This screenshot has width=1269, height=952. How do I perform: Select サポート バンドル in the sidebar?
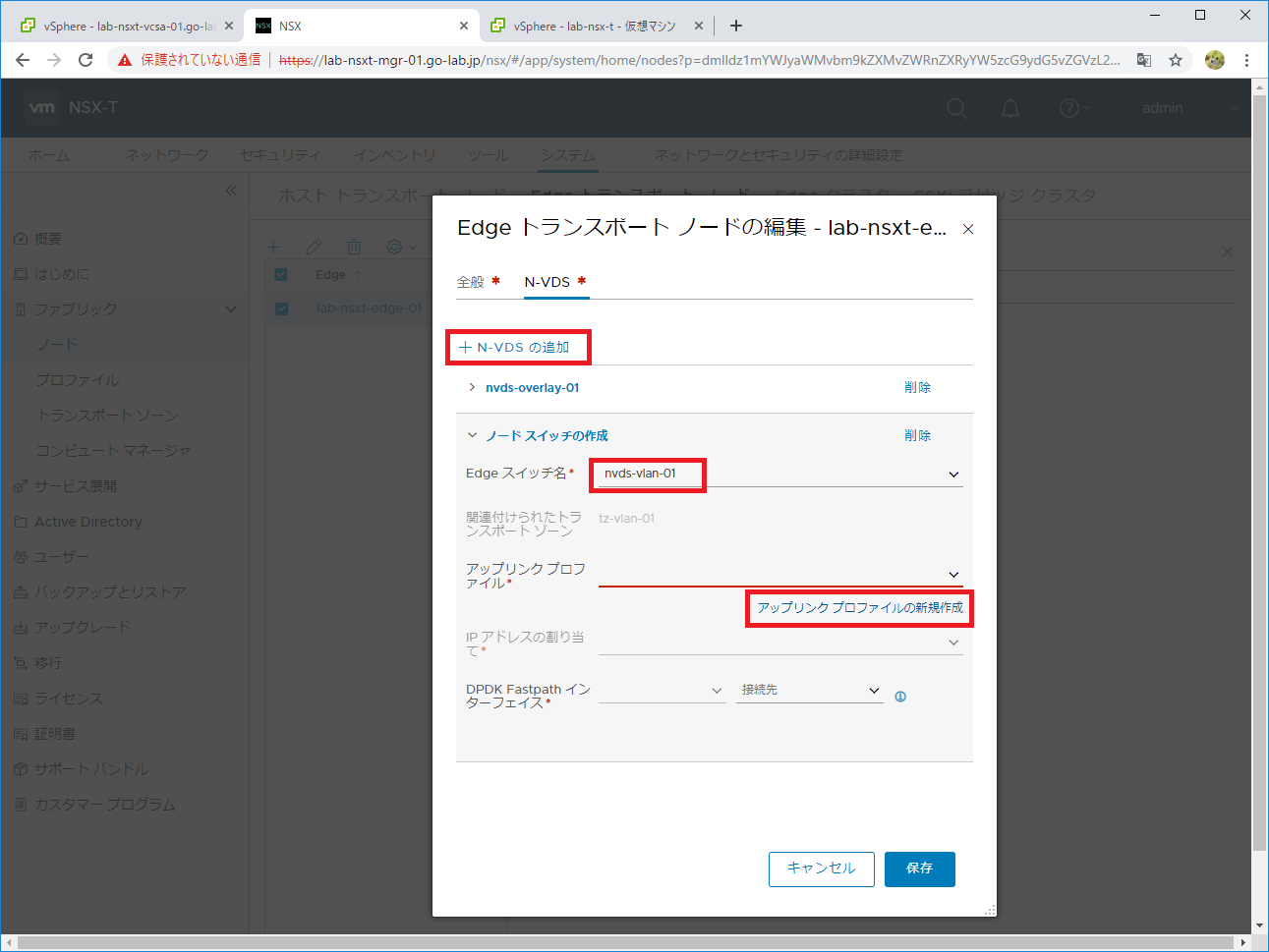(91, 769)
